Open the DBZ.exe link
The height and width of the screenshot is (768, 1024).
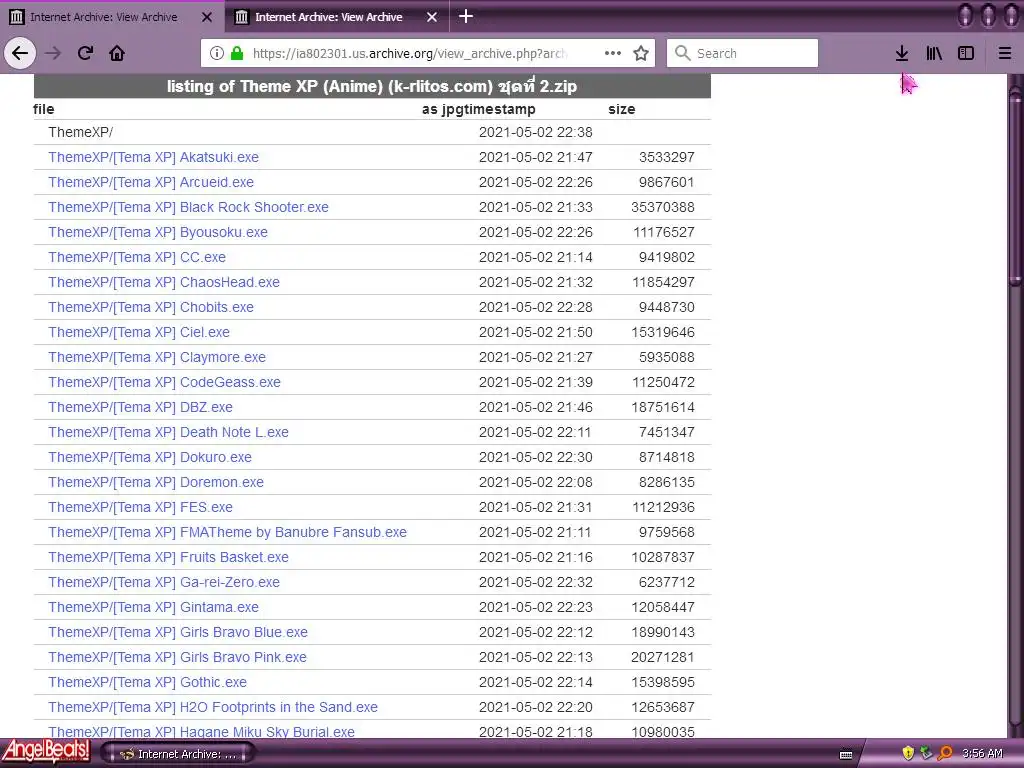point(140,408)
